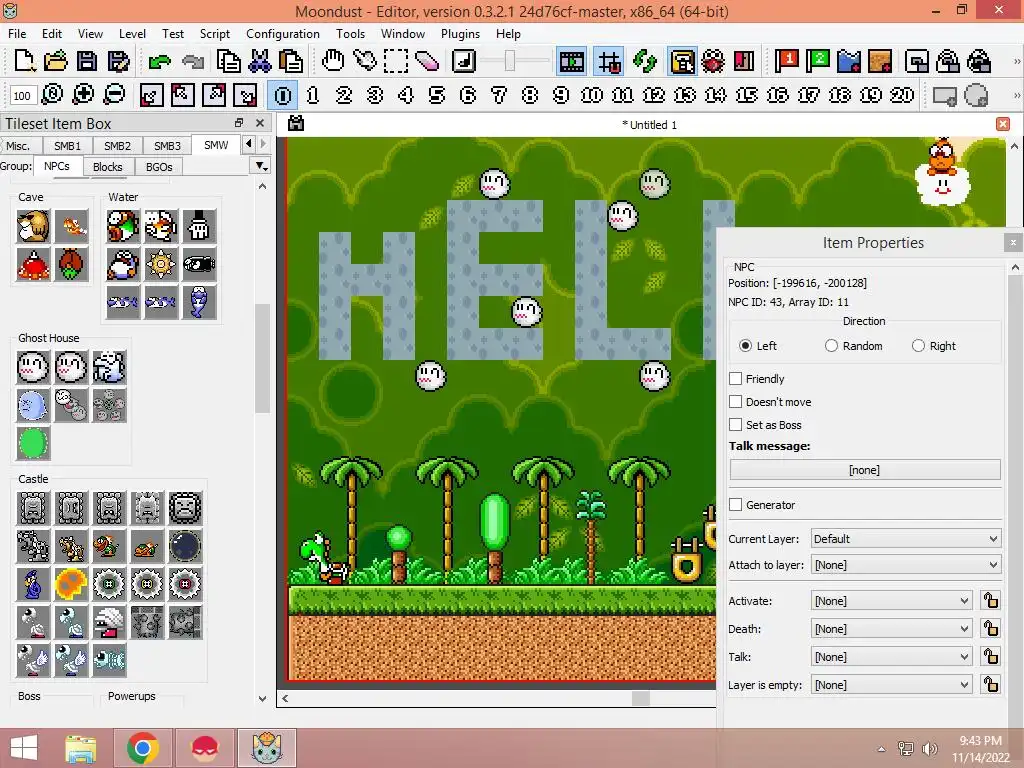
Task: Cut the selection with the scissors icon
Action: pyautogui.click(x=260, y=61)
